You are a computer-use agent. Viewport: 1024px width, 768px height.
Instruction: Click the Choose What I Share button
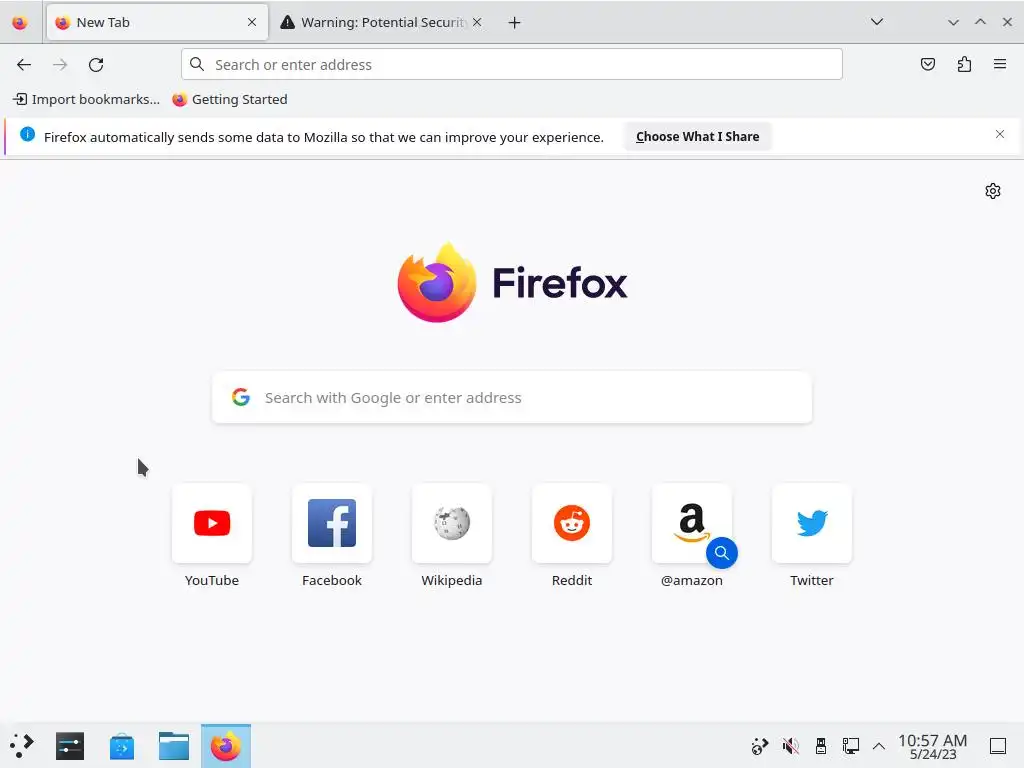[x=697, y=136]
